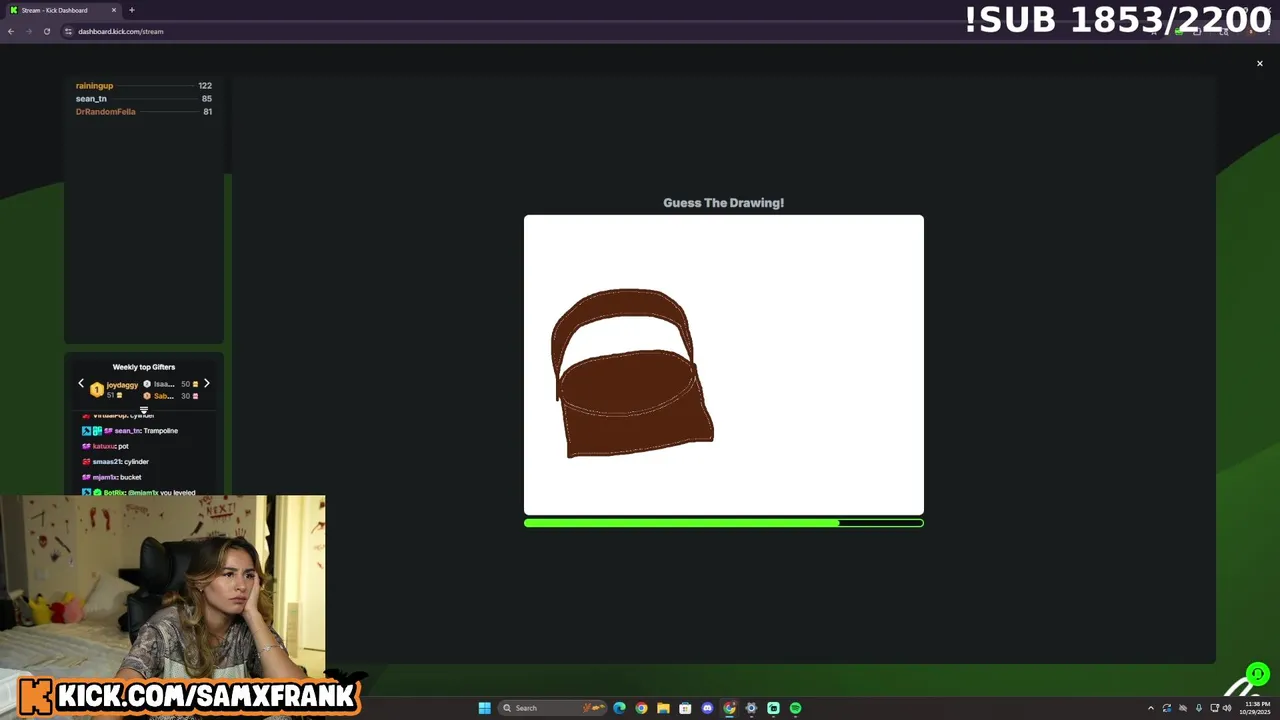The width and height of the screenshot is (1280, 720).
Task: Open the gear settings app in taskbar
Action: (x=751, y=708)
